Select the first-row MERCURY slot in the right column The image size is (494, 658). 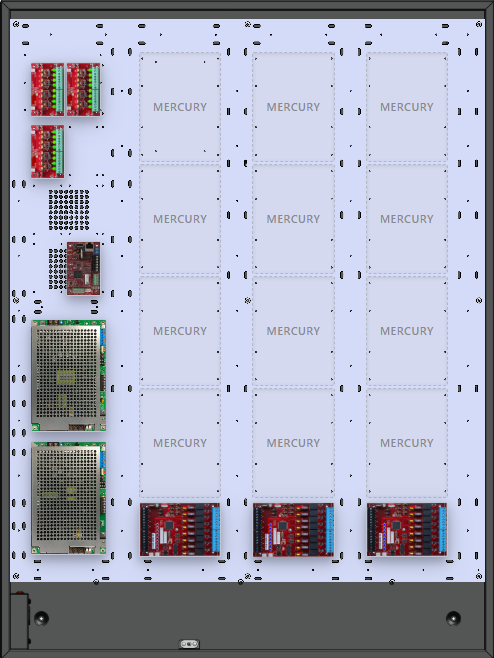(x=407, y=107)
